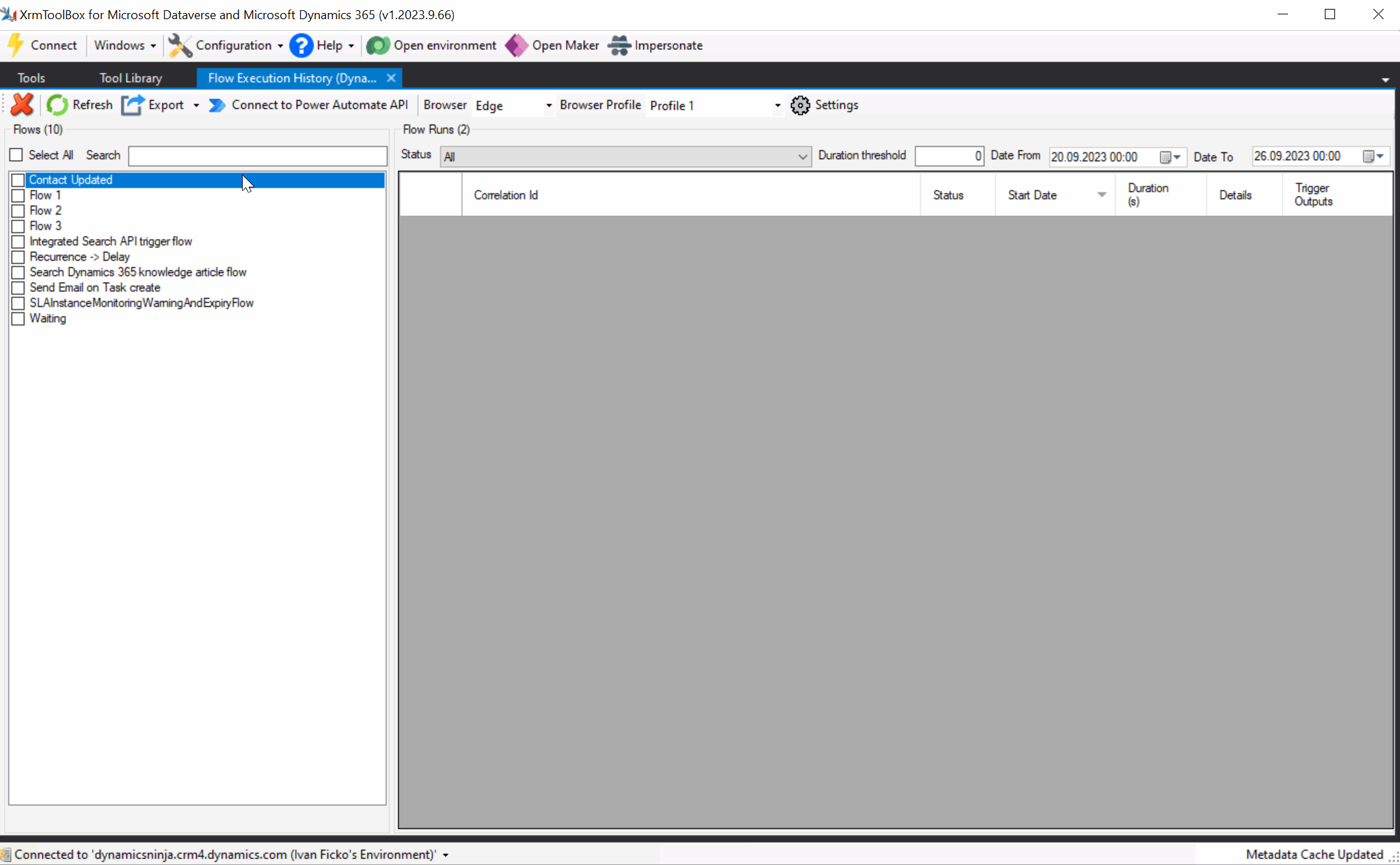Viewport: 1400px width, 865px height.
Task: Click the Refresh icon to reload flows
Action: pyautogui.click(x=57, y=105)
